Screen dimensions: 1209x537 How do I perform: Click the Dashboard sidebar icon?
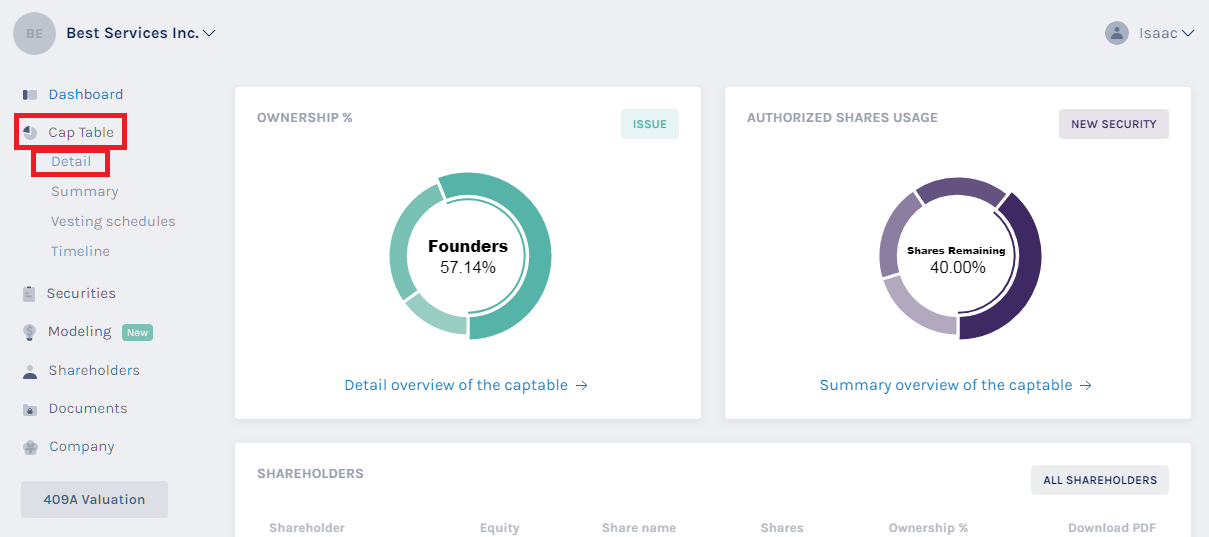coord(30,95)
